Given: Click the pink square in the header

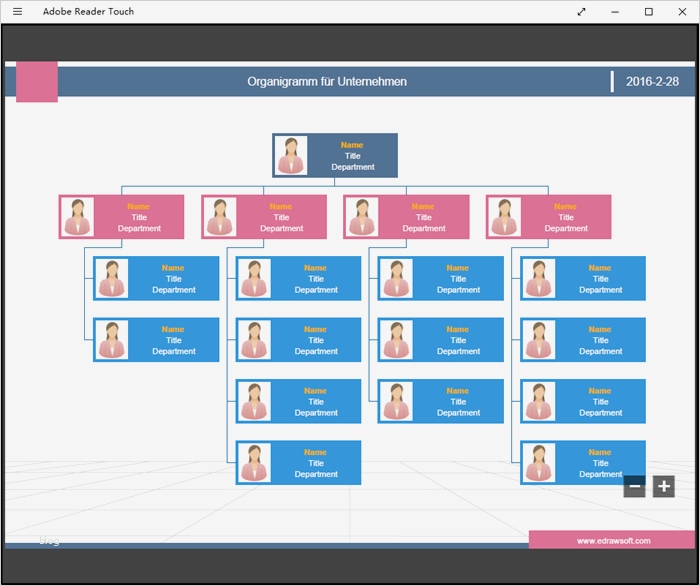Looking at the screenshot, I should pyautogui.click(x=37, y=82).
